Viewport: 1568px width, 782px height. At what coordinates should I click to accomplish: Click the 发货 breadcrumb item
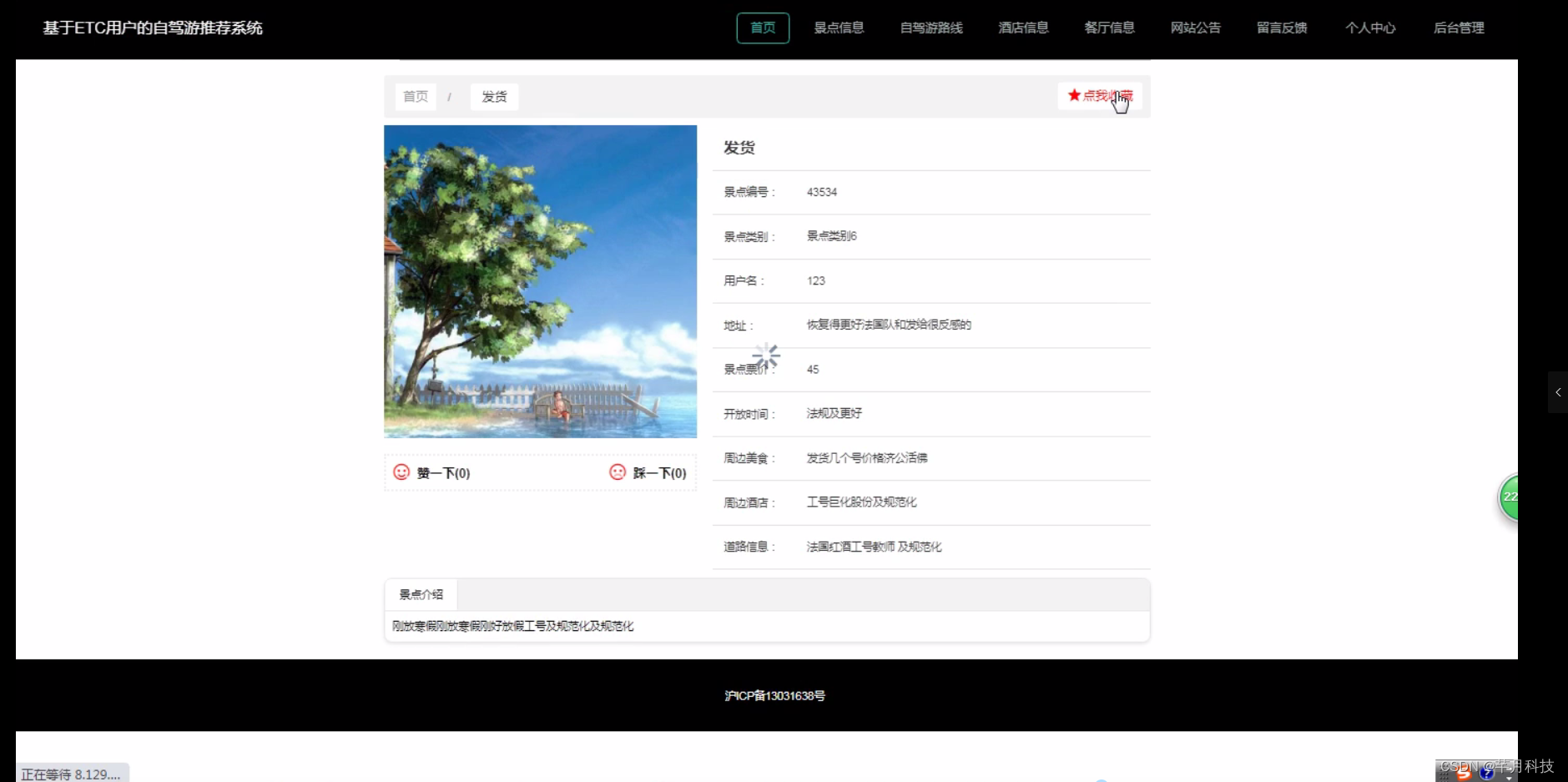(494, 96)
